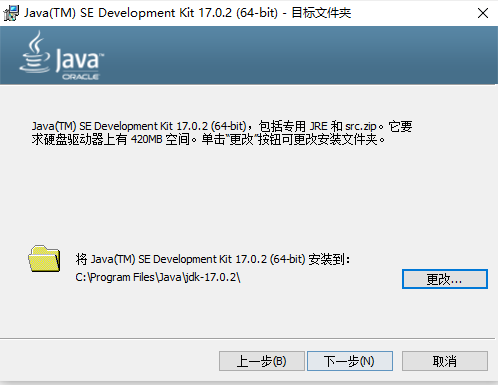This screenshot has height=385, width=498.
Task: Close the installer window with the X
Action: coord(483,13)
